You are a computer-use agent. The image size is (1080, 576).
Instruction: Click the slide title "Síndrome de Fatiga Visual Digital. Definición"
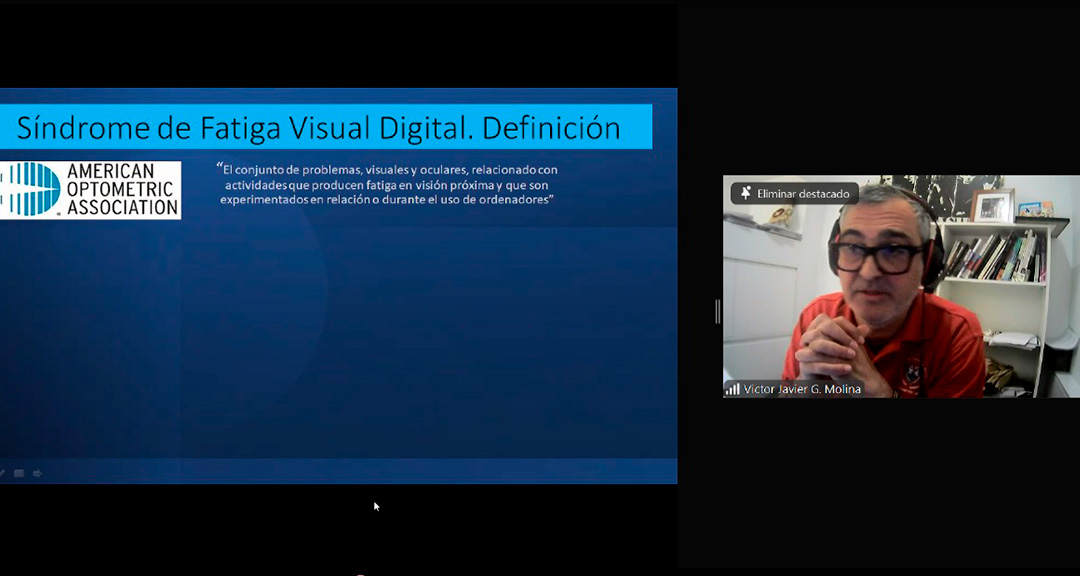pyautogui.click(x=318, y=128)
